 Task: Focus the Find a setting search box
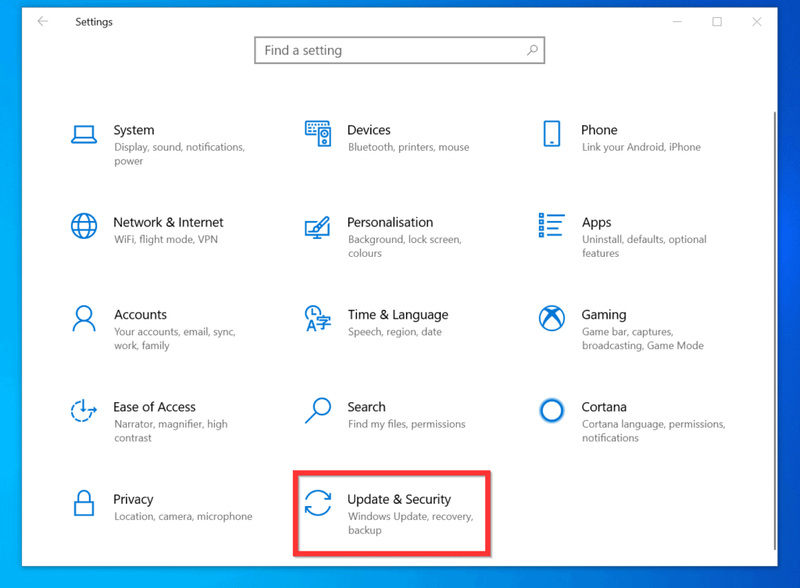point(399,50)
